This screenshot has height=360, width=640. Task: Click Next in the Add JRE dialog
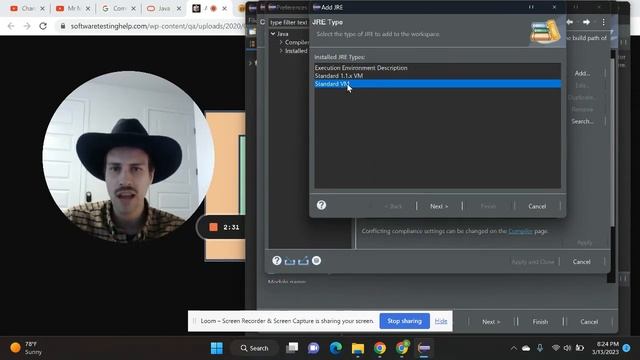(x=439, y=206)
